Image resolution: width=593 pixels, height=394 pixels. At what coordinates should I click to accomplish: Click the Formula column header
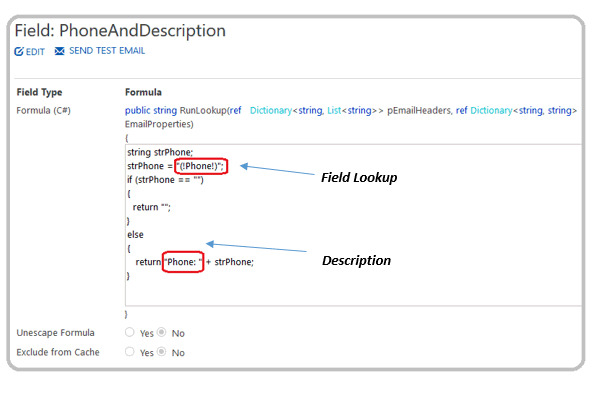pos(143,92)
